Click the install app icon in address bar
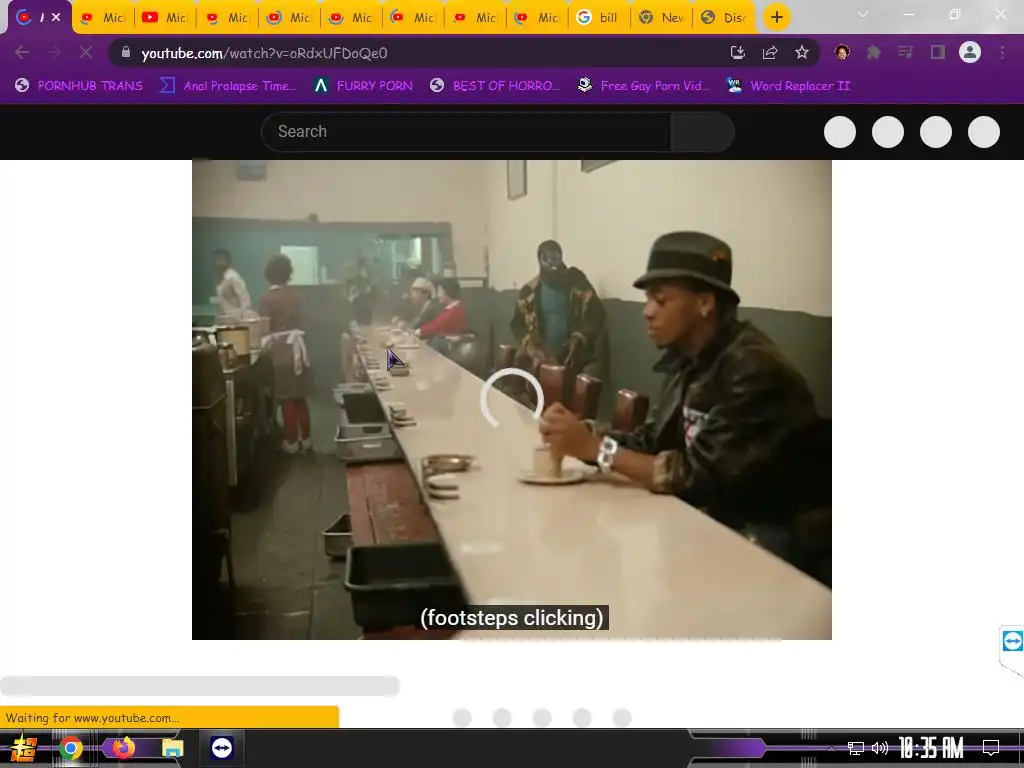The height and width of the screenshot is (768, 1024). 738,52
